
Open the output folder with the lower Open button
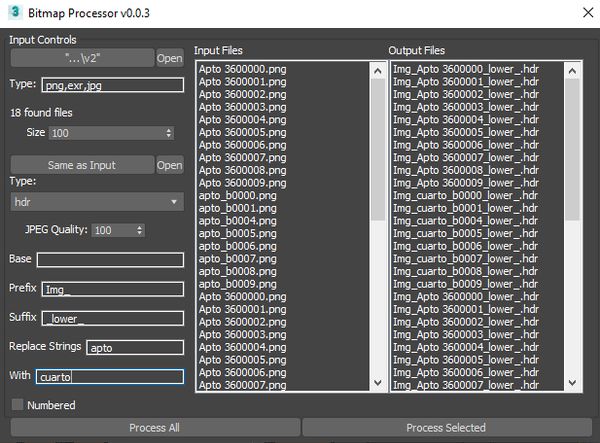[170, 165]
